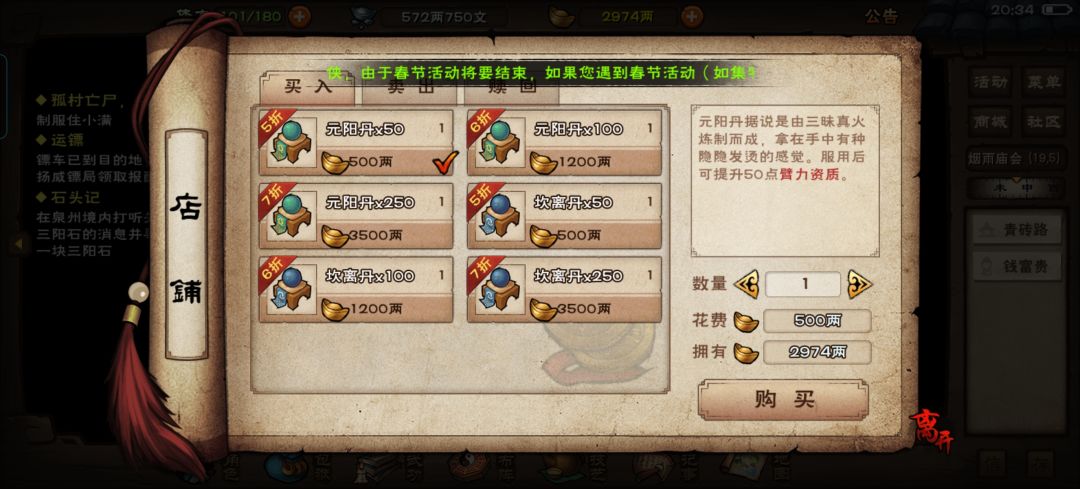
Task: Click the red 离开 leave icon
Action: point(931,430)
